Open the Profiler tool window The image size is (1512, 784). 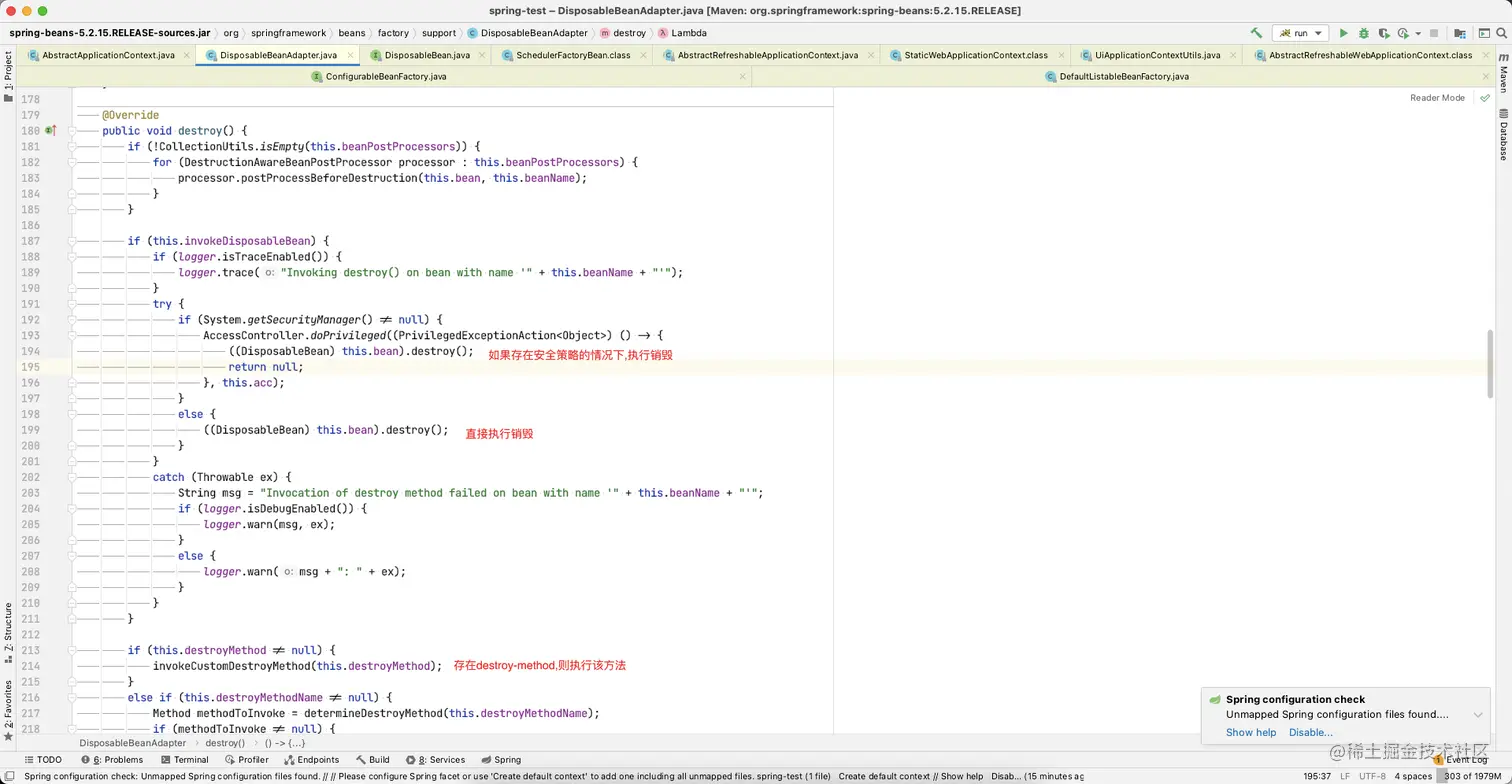pyautogui.click(x=246, y=760)
